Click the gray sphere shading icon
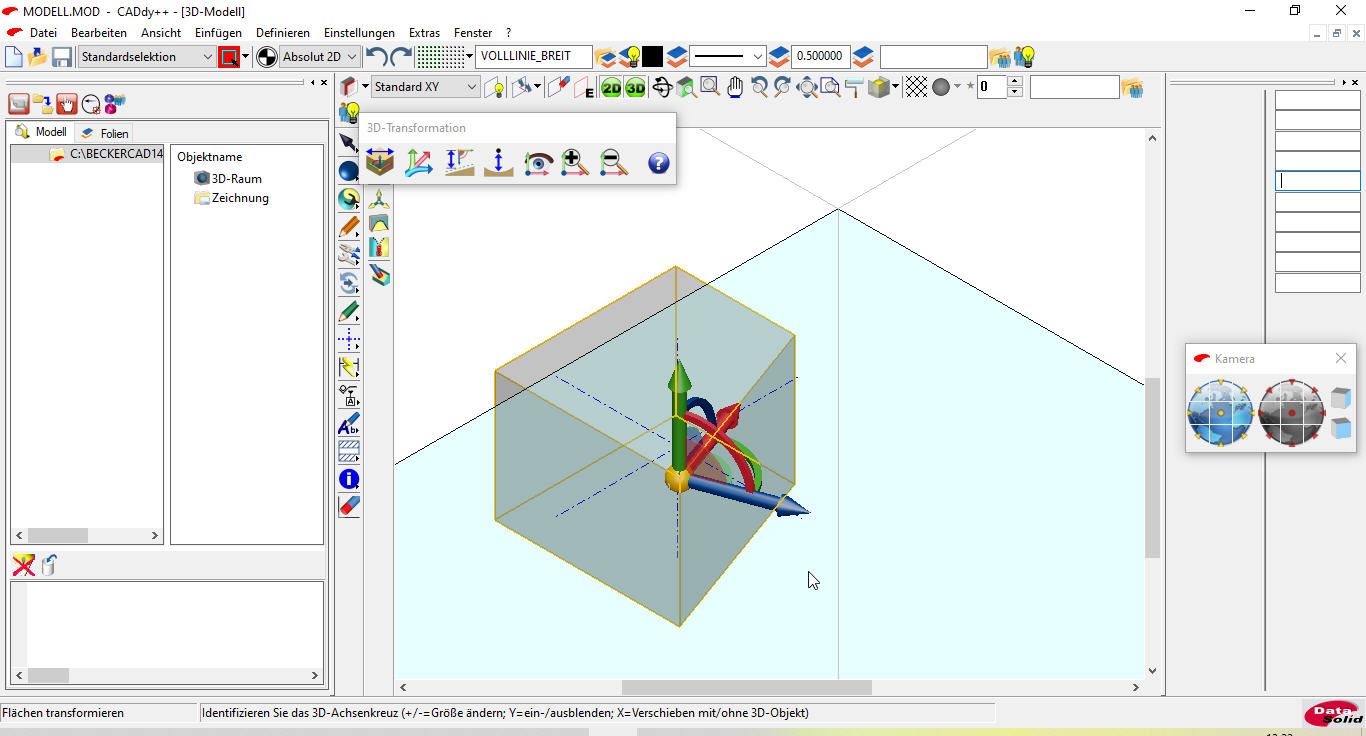Viewport: 1366px width, 736px height. pyautogui.click(x=941, y=88)
